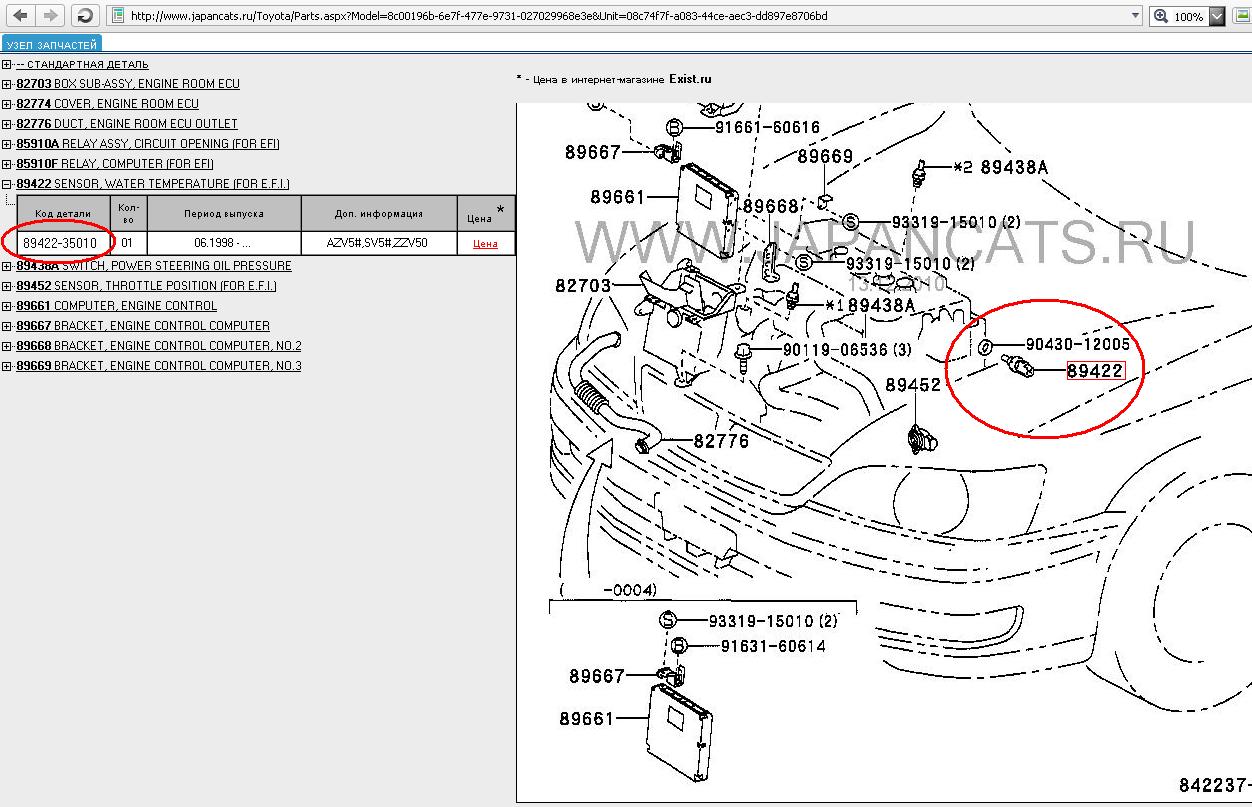Expand the 89661 Computer Engine Control node
The image size is (1252, 807).
(7, 306)
